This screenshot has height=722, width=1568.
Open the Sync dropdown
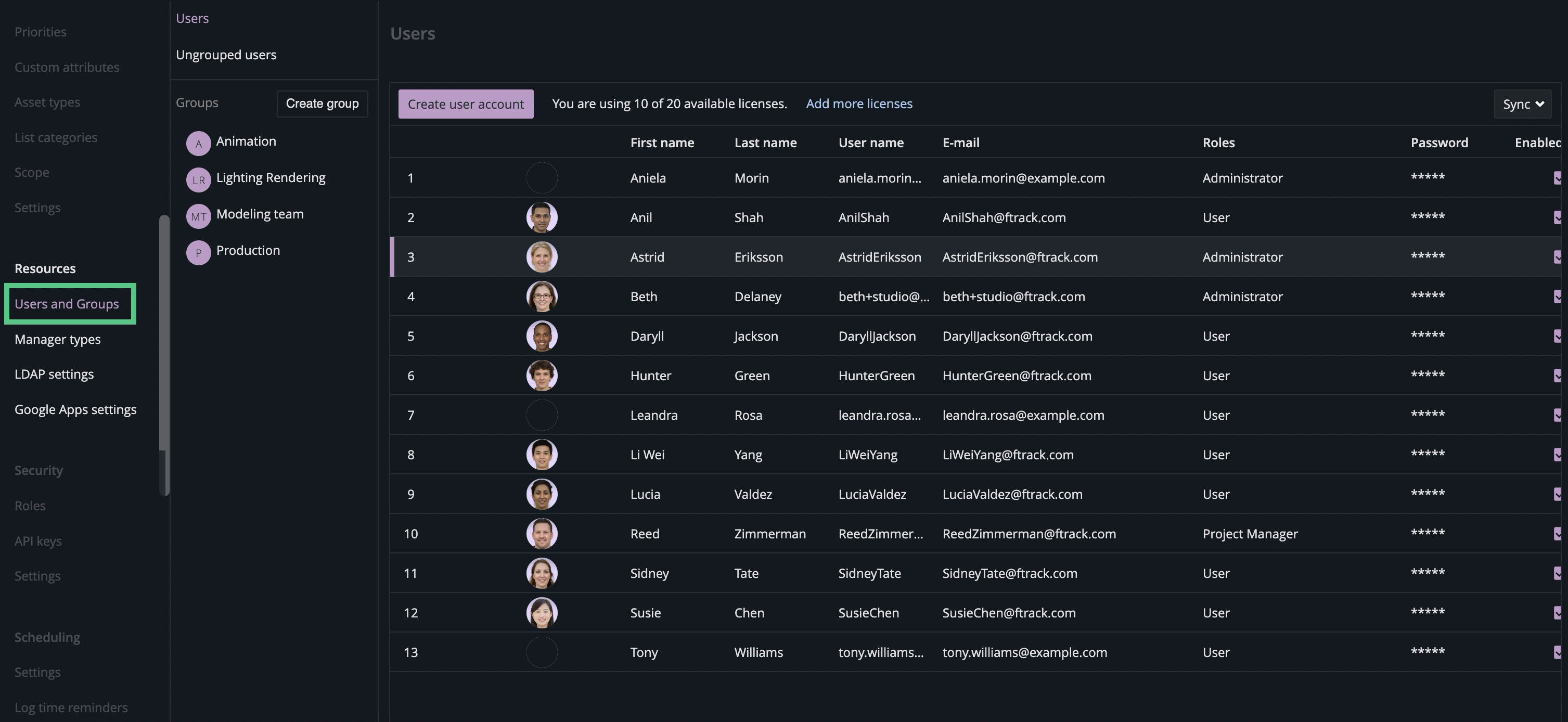[1522, 104]
